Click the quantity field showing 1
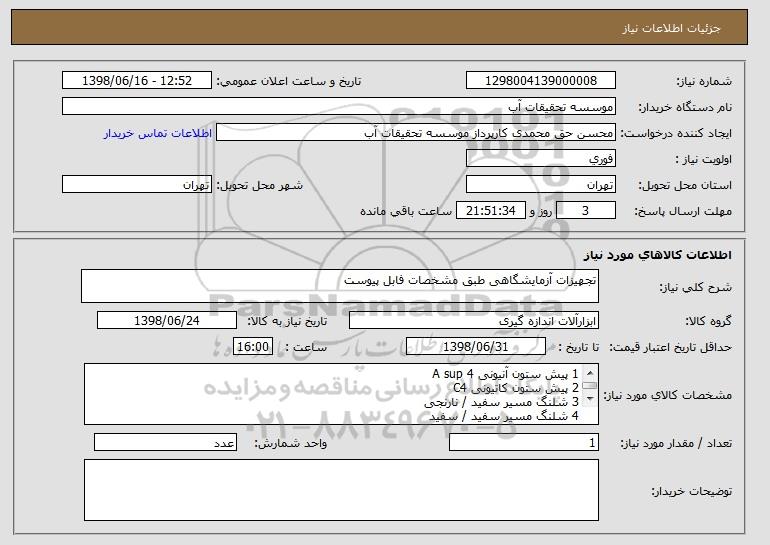 coord(524,442)
